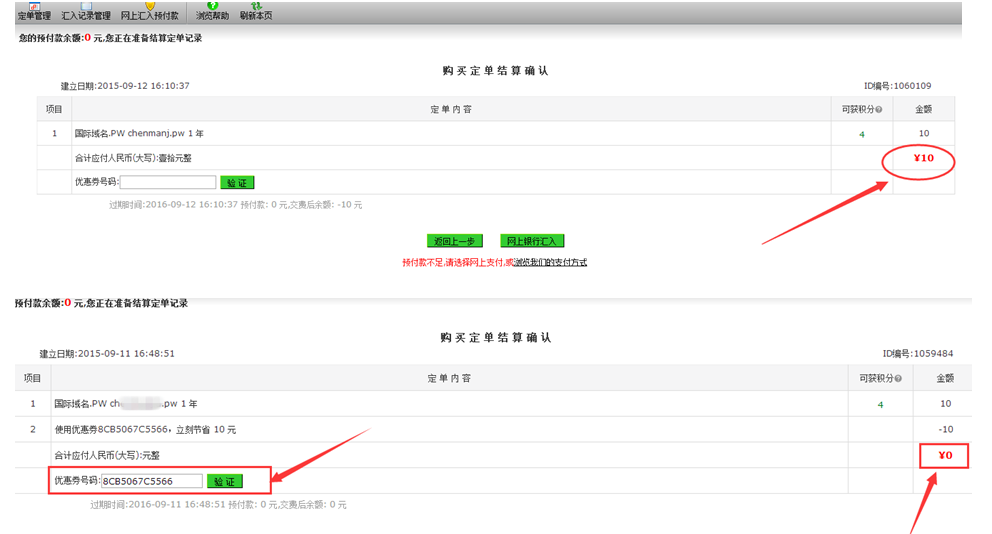Click ID编号:1059484 text
The height and width of the screenshot is (534, 992).
point(917,354)
